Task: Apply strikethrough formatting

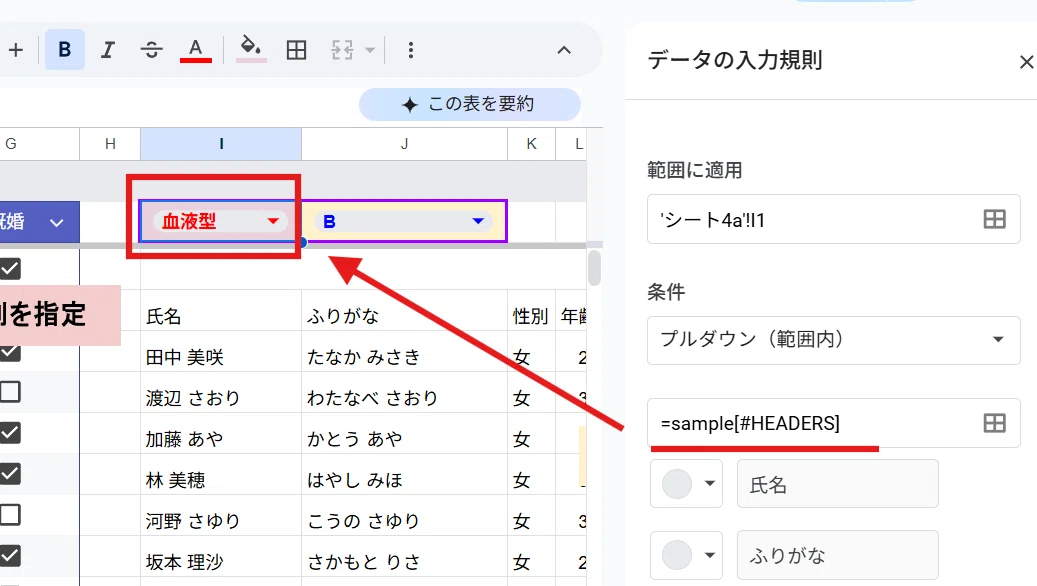Action: coord(151,50)
